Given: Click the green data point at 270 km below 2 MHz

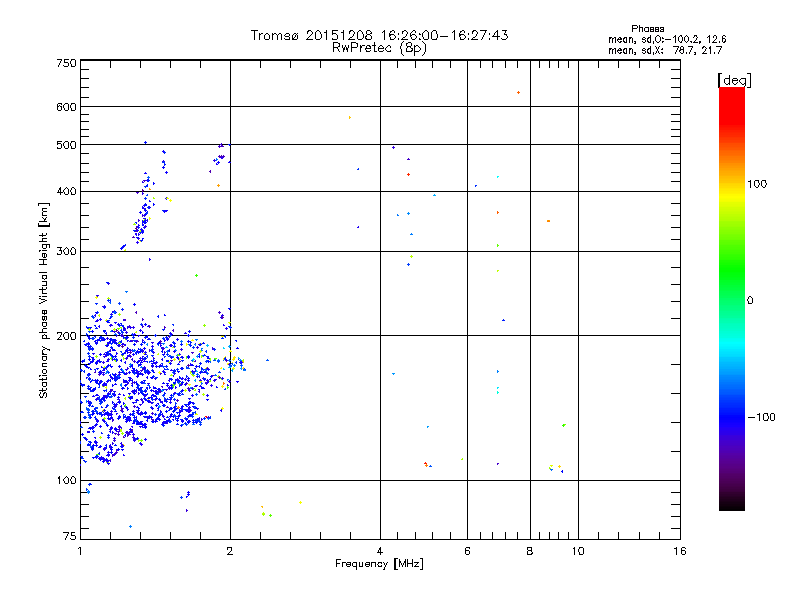Looking at the screenshot, I should point(196,276).
